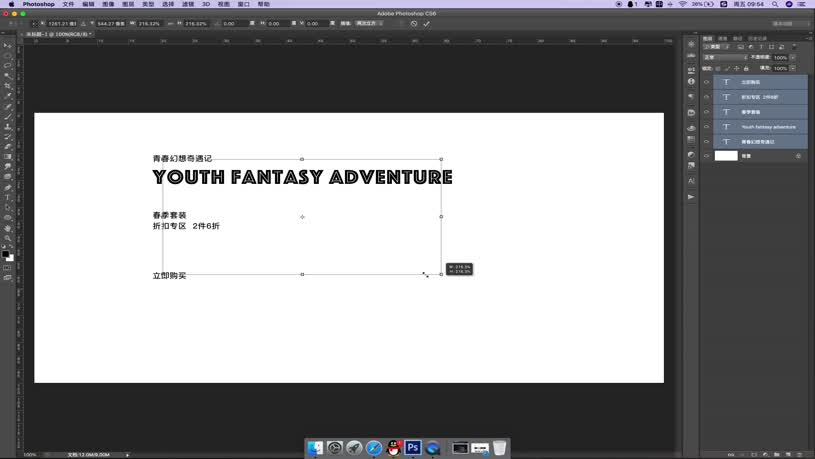The height and width of the screenshot is (459, 815).
Task: Open the status bar info arrow
Action: click(127, 455)
